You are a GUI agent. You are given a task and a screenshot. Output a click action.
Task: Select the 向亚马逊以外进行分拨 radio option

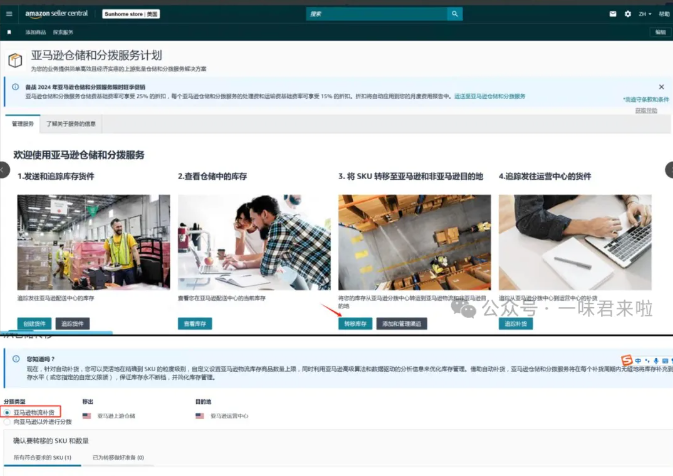8,422
